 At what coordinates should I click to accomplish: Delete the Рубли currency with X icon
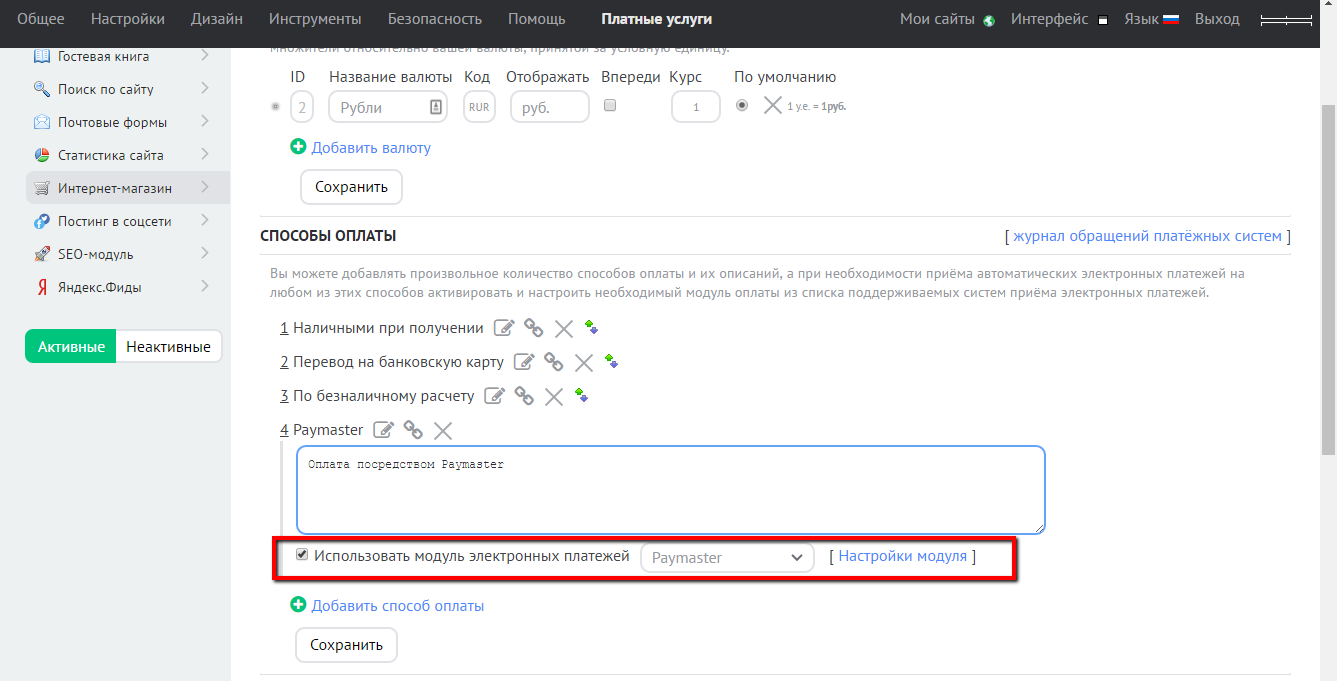click(x=772, y=105)
